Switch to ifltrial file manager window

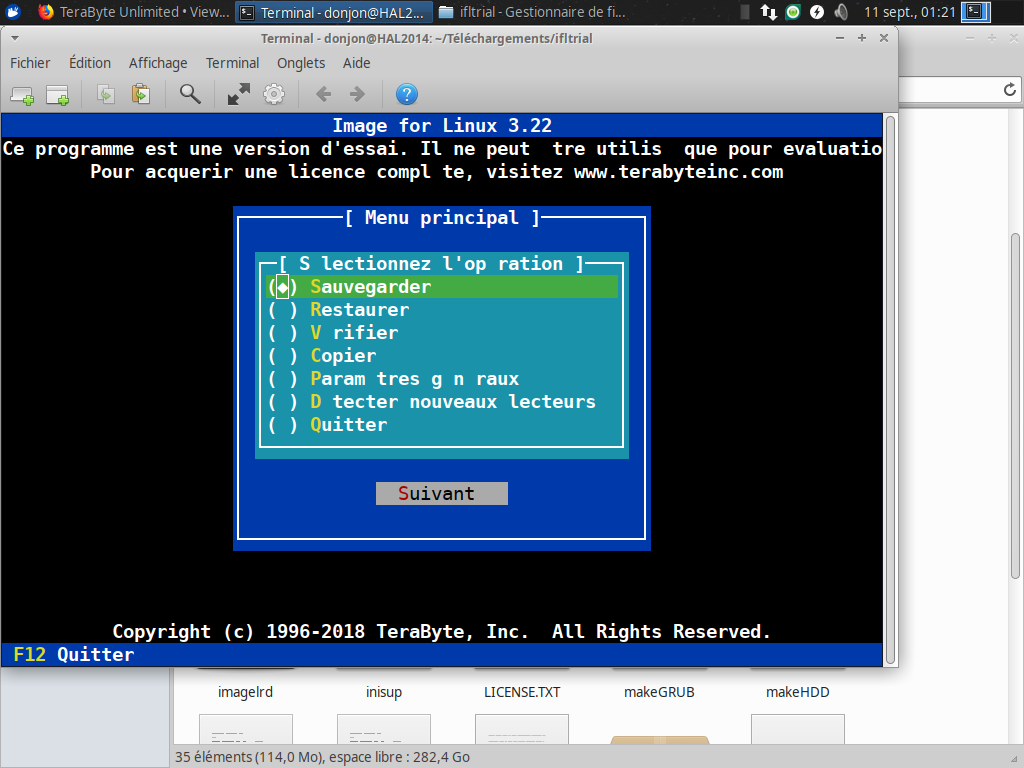click(x=532, y=12)
